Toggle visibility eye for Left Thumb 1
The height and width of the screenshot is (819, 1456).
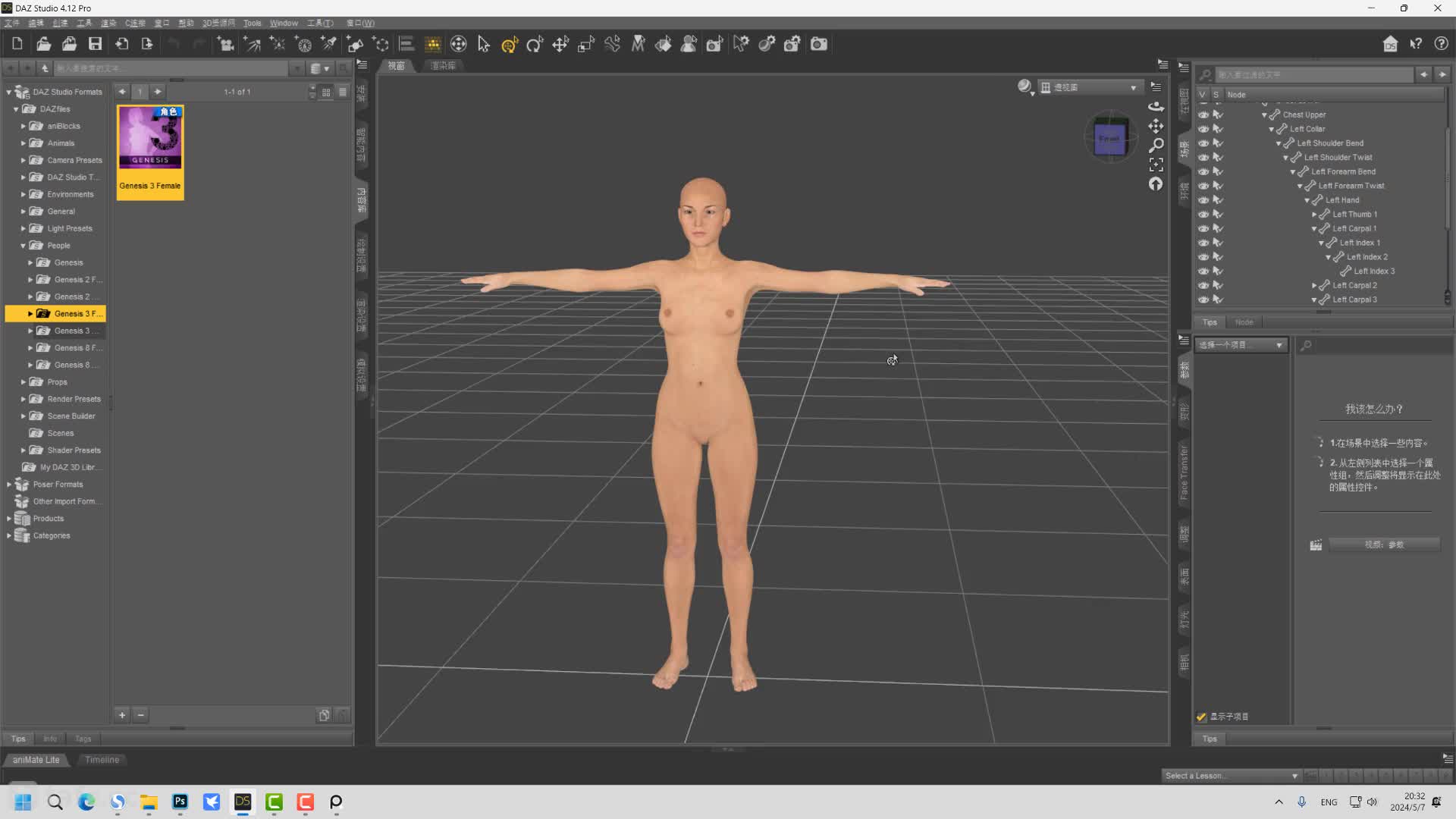(1203, 214)
